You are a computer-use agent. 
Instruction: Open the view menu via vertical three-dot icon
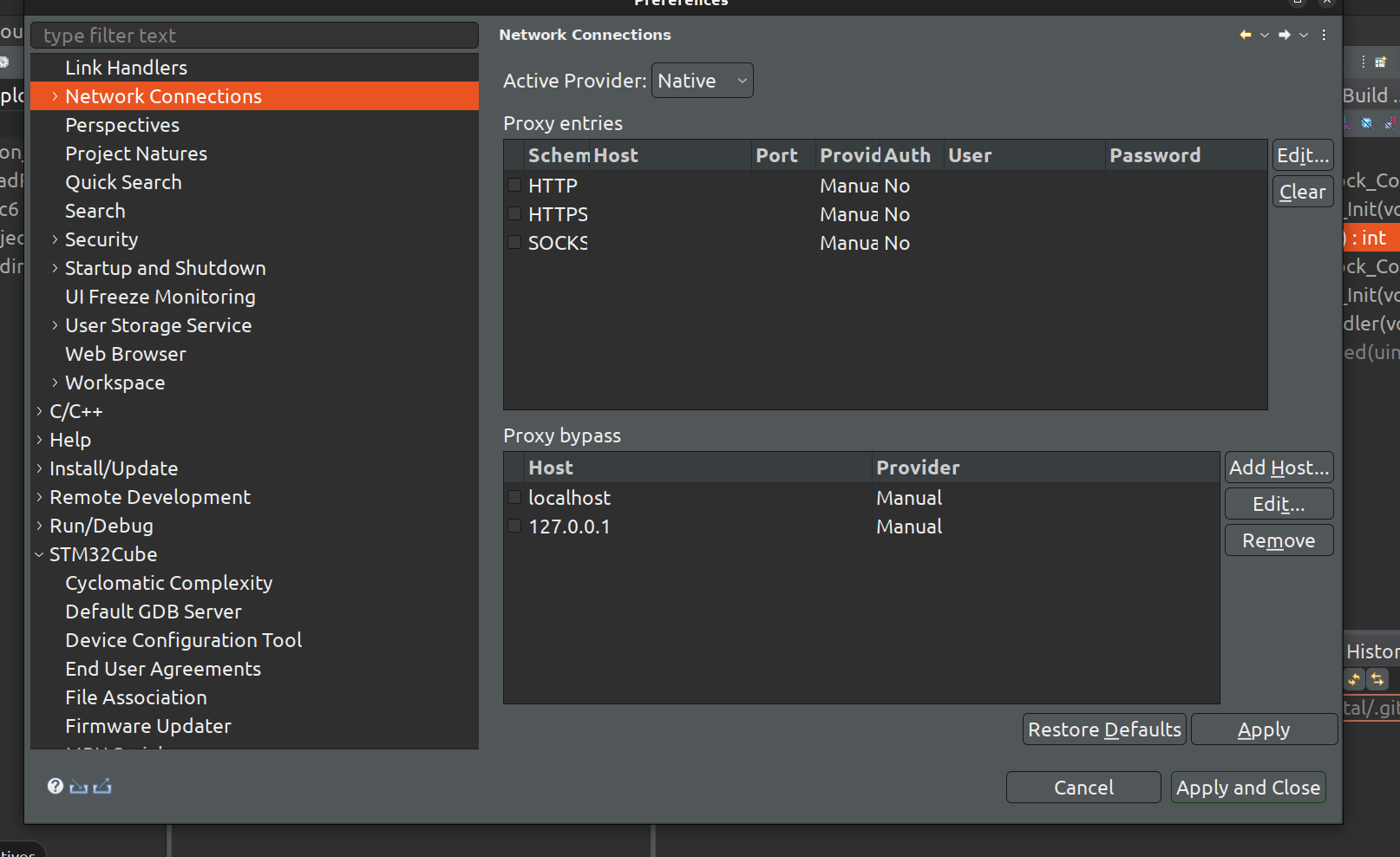(x=1324, y=35)
